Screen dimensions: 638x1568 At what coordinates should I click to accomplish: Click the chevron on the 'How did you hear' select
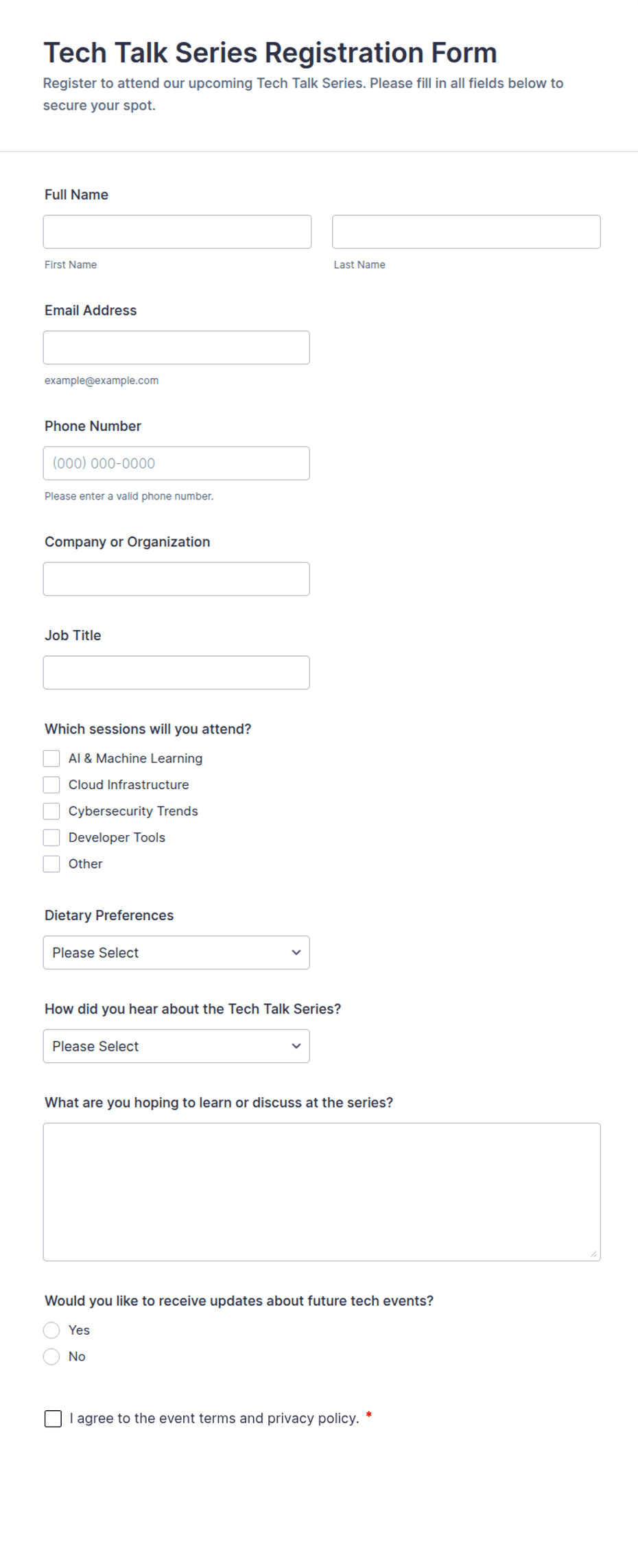tap(296, 1046)
